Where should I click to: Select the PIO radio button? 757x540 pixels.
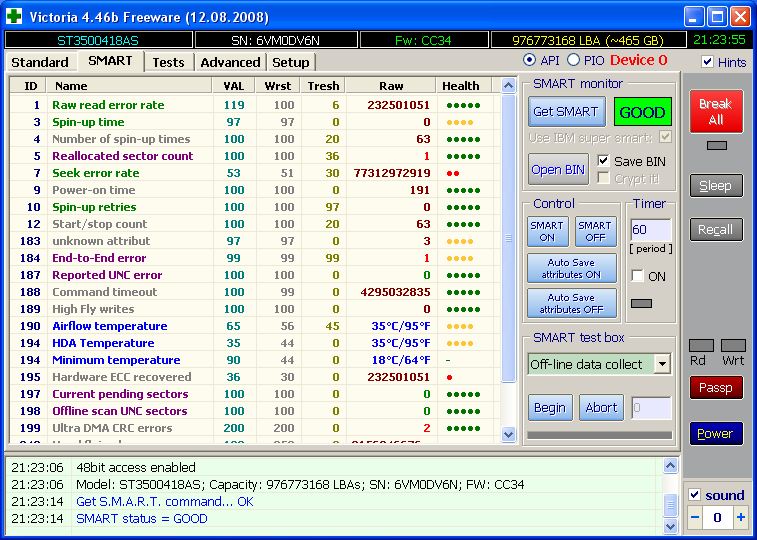point(573,60)
